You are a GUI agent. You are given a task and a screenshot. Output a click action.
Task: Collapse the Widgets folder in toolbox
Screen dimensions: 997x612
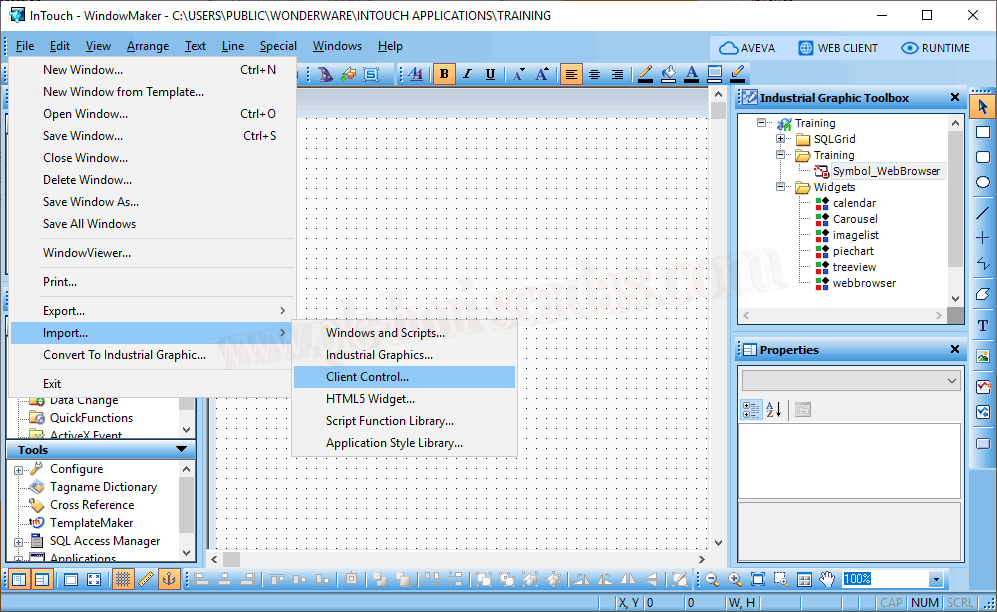780,187
